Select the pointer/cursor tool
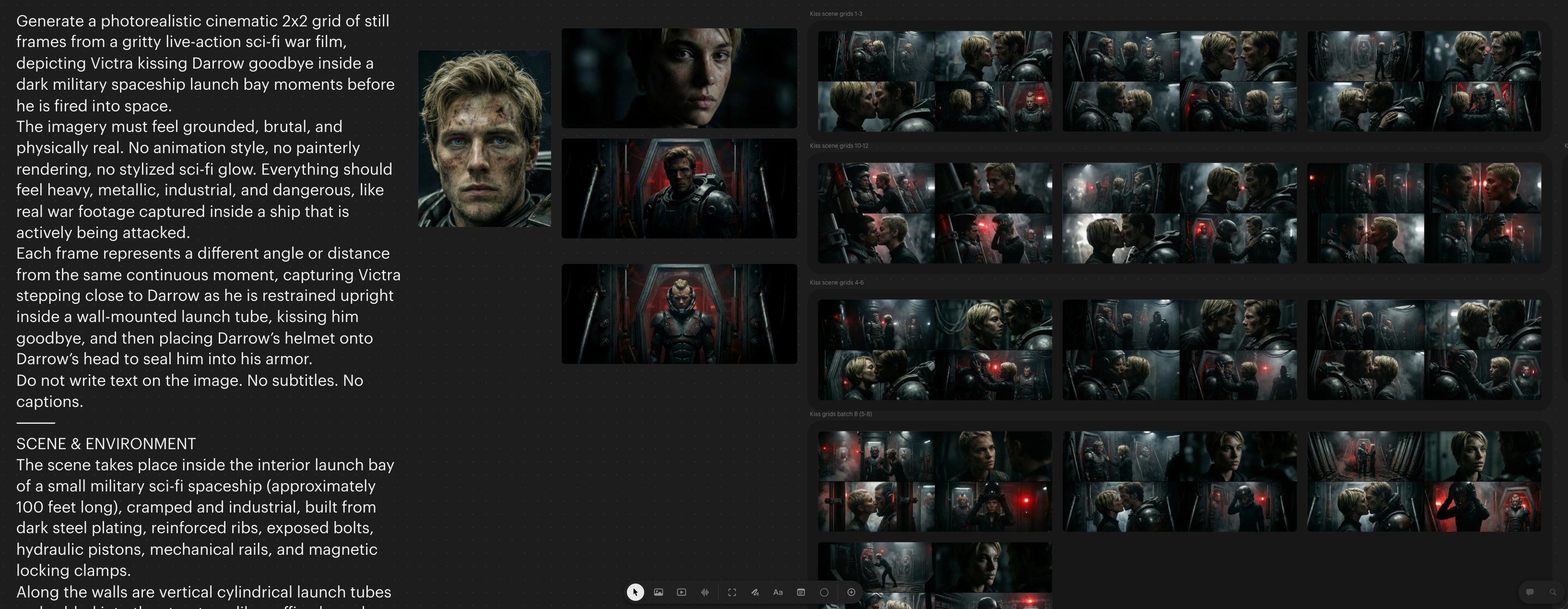The height and width of the screenshot is (609, 1568). tap(635, 592)
